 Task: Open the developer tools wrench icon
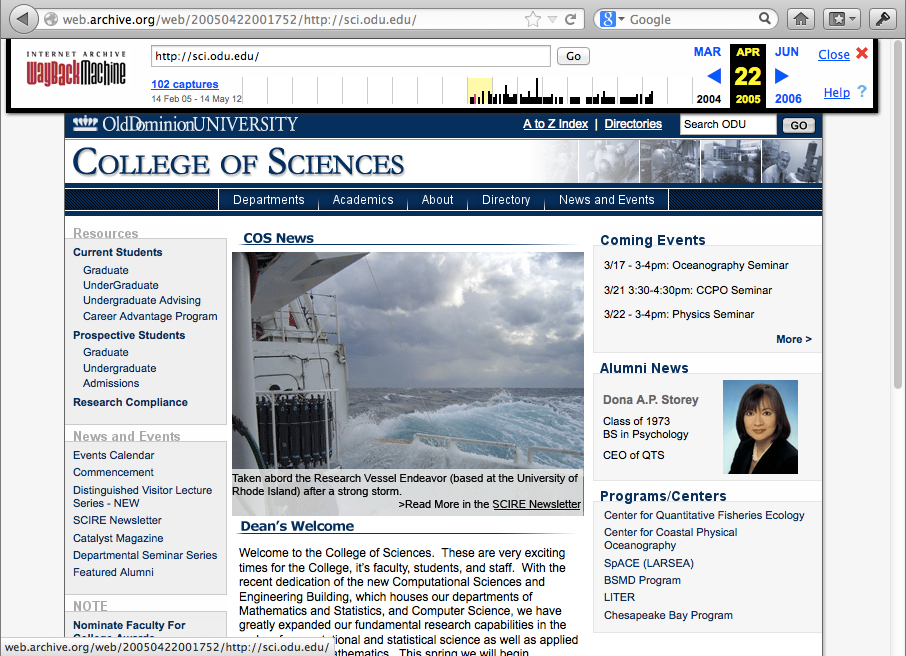click(x=882, y=19)
